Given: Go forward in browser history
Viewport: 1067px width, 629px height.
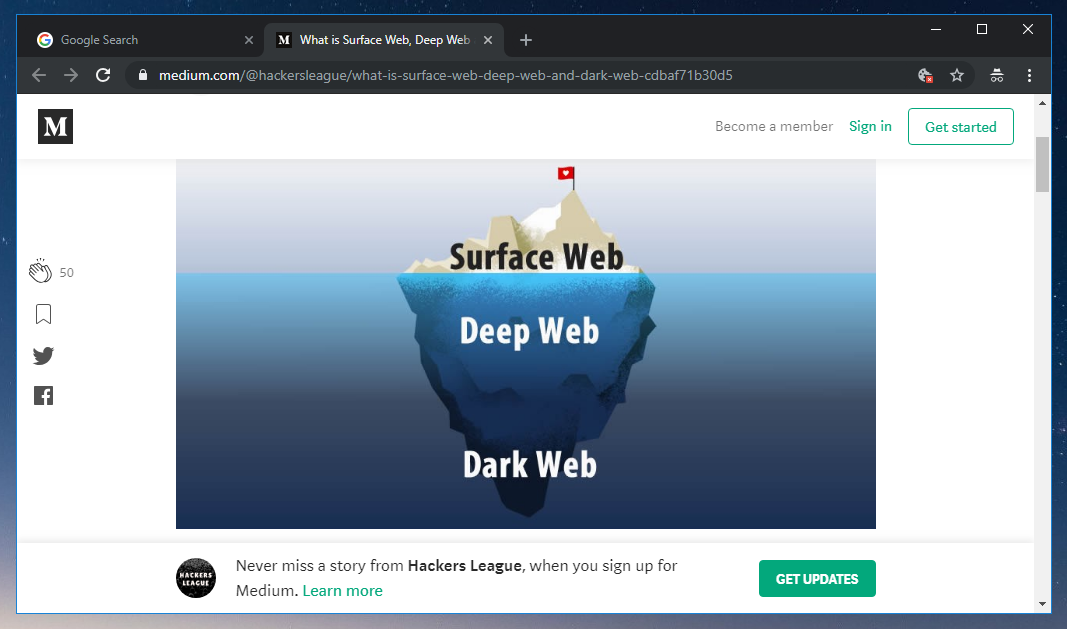Looking at the screenshot, I should click(x=71, y=75).
